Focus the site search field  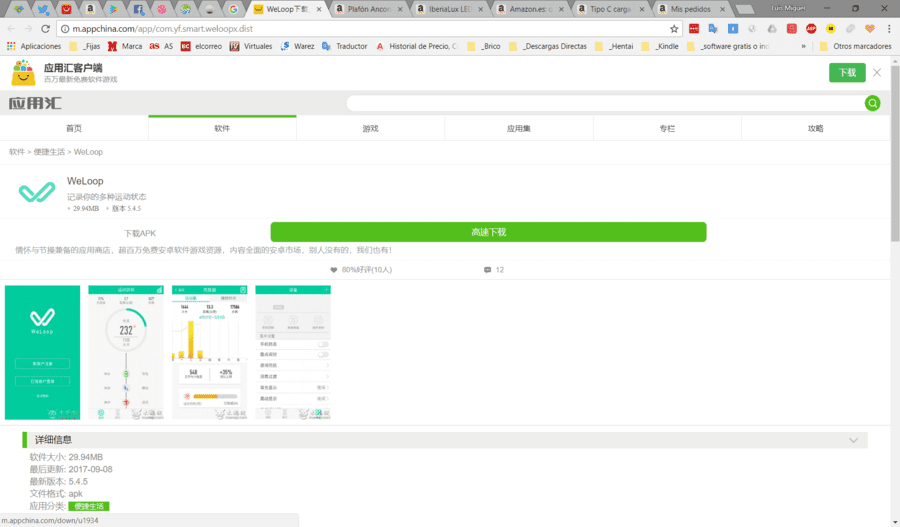(604, 103)
